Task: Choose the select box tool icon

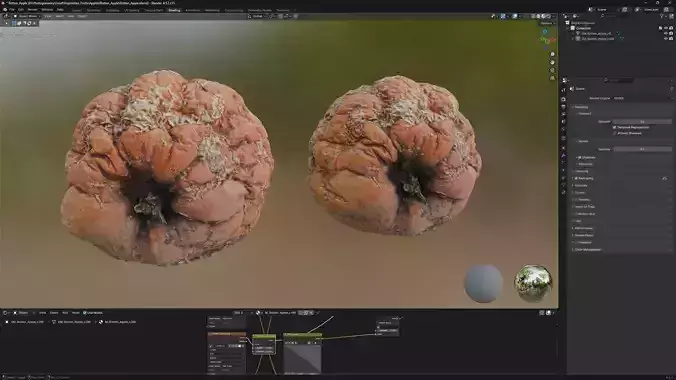Action: pyautogui.click(x=14, y=23)
